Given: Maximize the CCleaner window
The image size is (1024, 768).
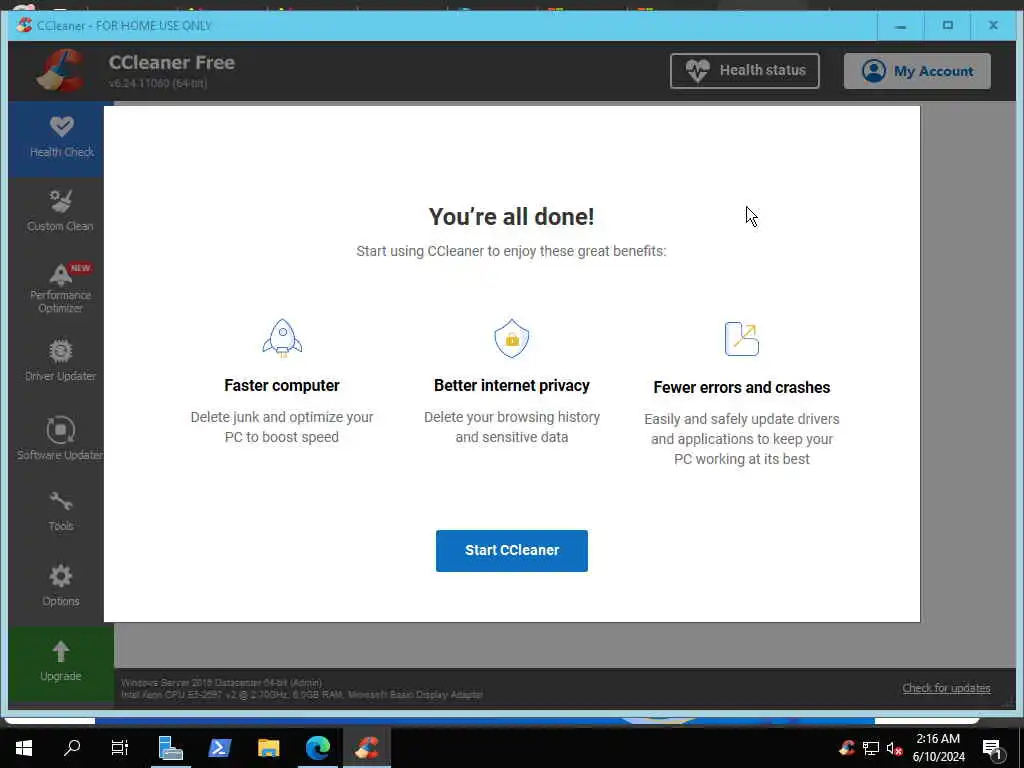Looking at the screenshot, I should pyautogui.click(x=948, y=25).
